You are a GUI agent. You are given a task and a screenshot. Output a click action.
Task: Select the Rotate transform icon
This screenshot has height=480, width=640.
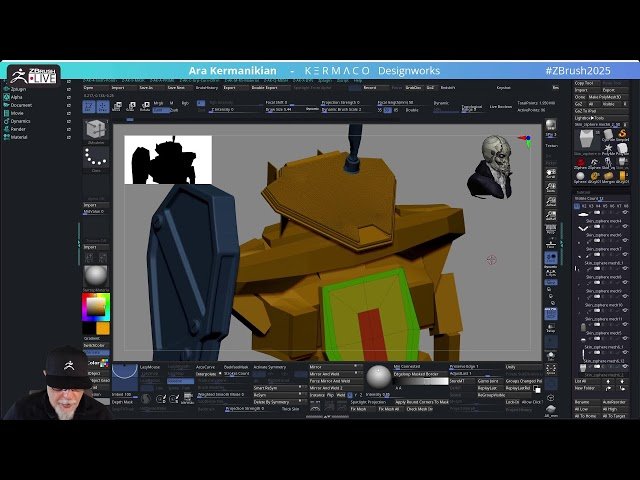(145, 107)
